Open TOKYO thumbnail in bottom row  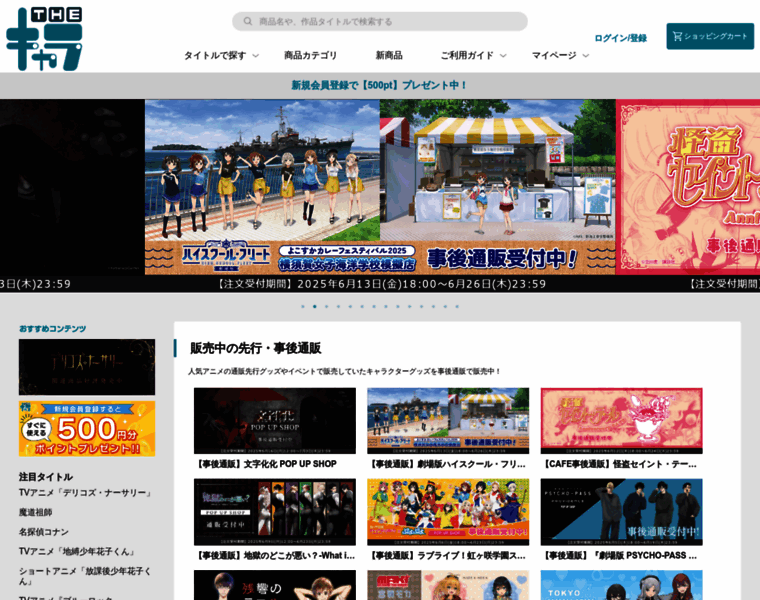[x=621, y=585]
